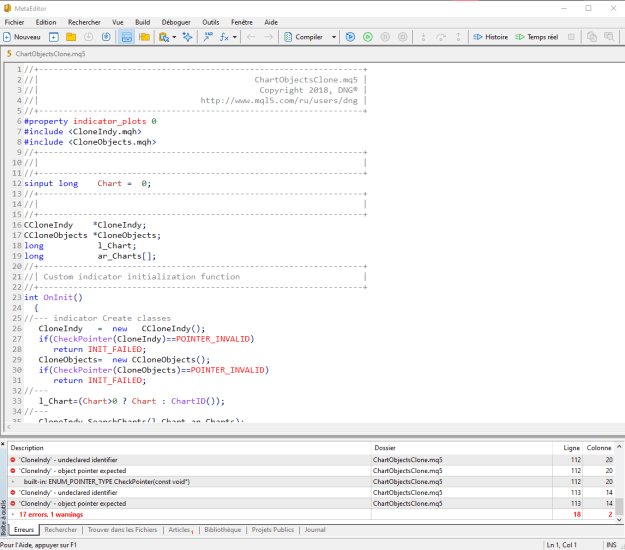
Task: Click the step out up-arrow icon
Action: 458,37
